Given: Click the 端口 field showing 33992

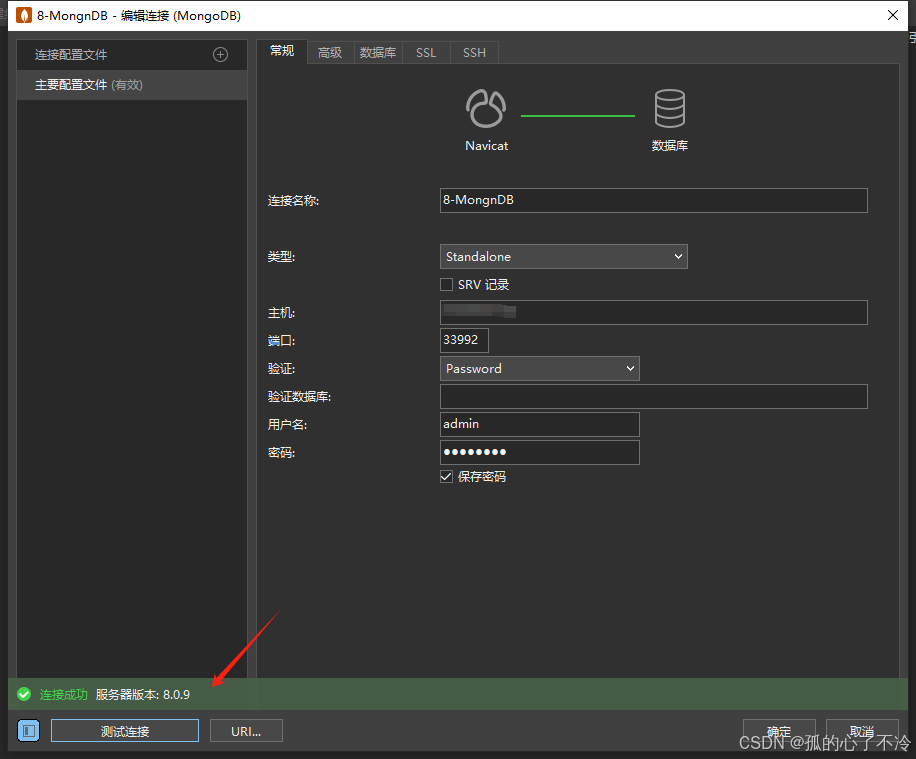Looking at the screenshot, I should coord(464,340).
